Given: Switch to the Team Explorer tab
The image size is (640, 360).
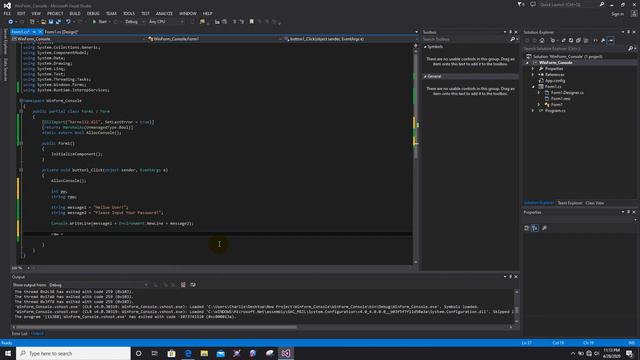Looking at the screenshot, I should [x=570, y=203].
